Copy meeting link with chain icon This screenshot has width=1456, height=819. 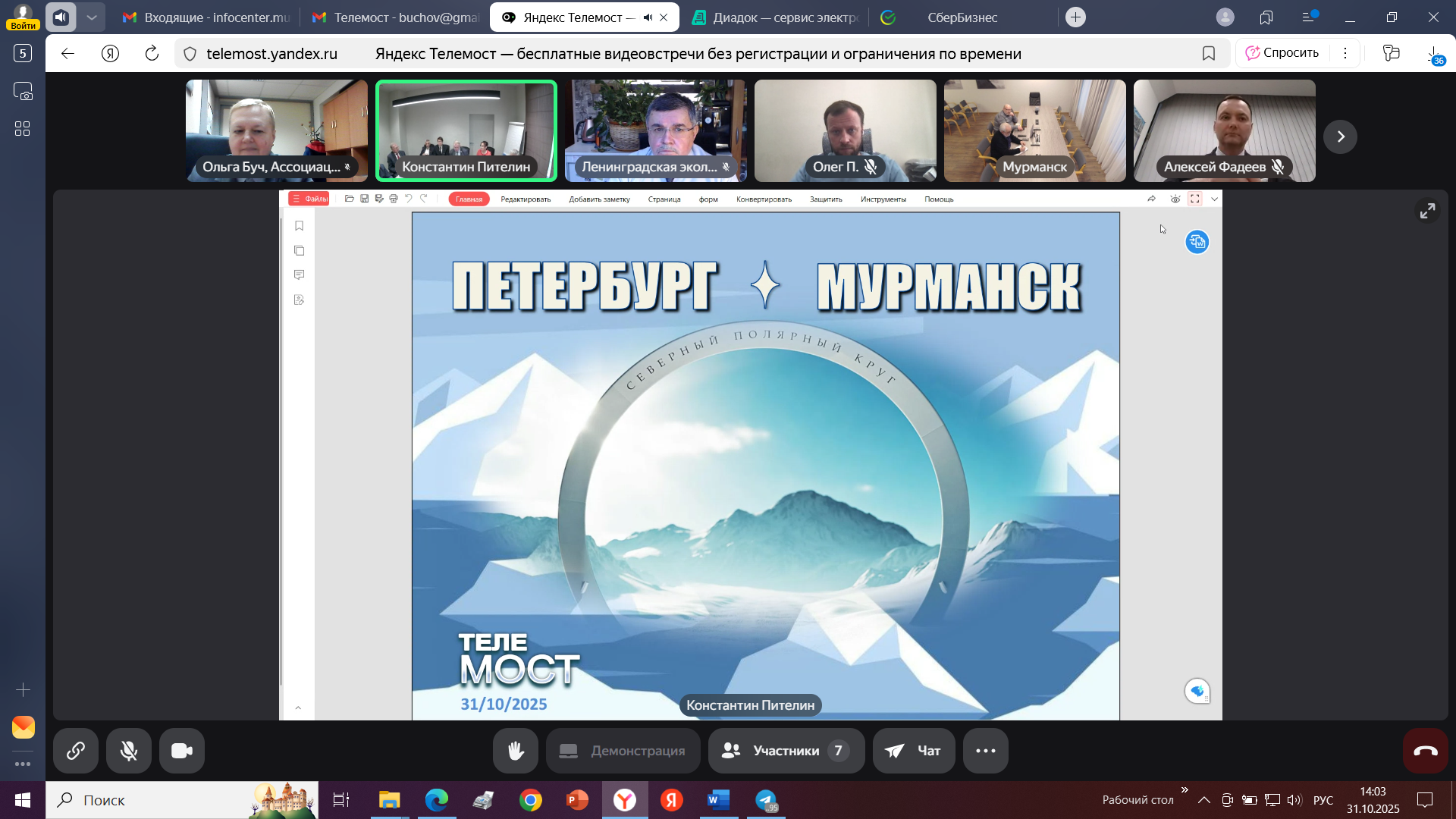click(x=76, y=751)
